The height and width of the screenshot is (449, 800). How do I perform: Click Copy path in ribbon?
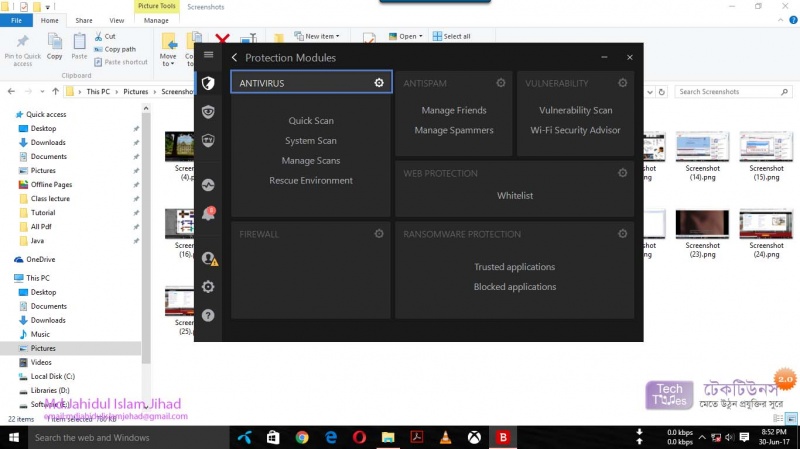115,49
